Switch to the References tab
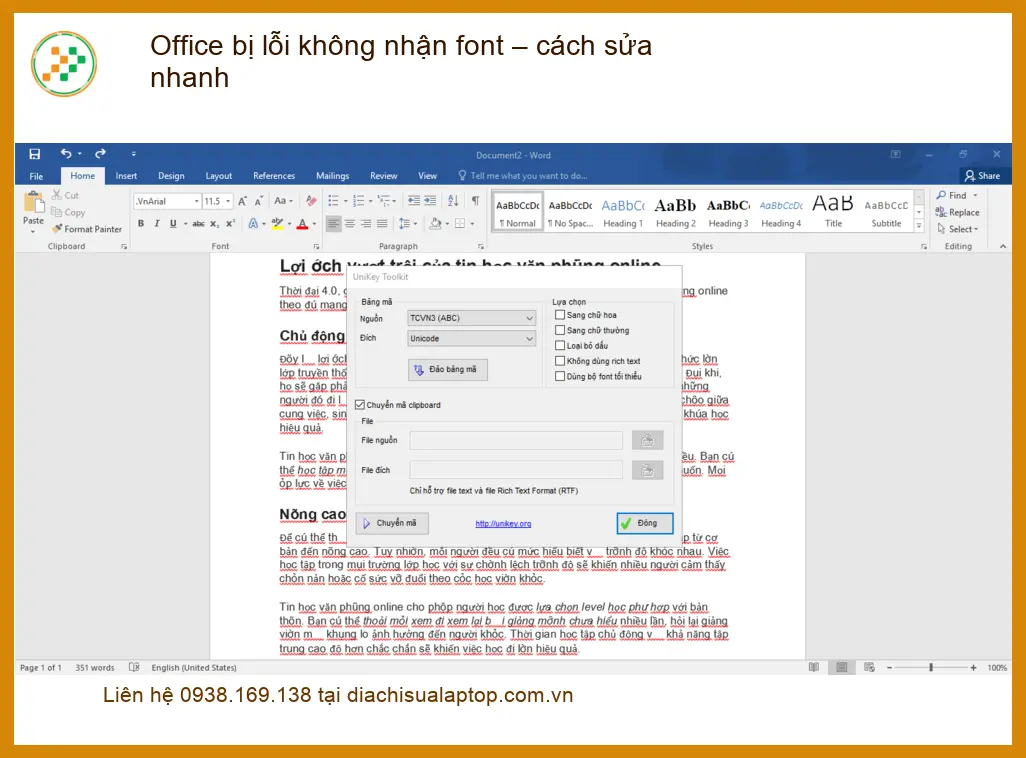Viewport: 1026px width, 758px height. tap(274, 176)
